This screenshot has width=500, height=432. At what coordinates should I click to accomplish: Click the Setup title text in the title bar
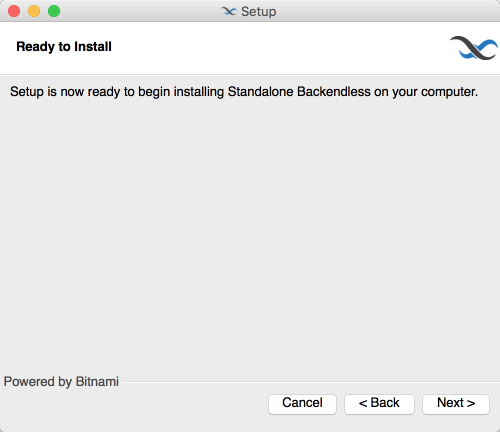tap(259, 12)
